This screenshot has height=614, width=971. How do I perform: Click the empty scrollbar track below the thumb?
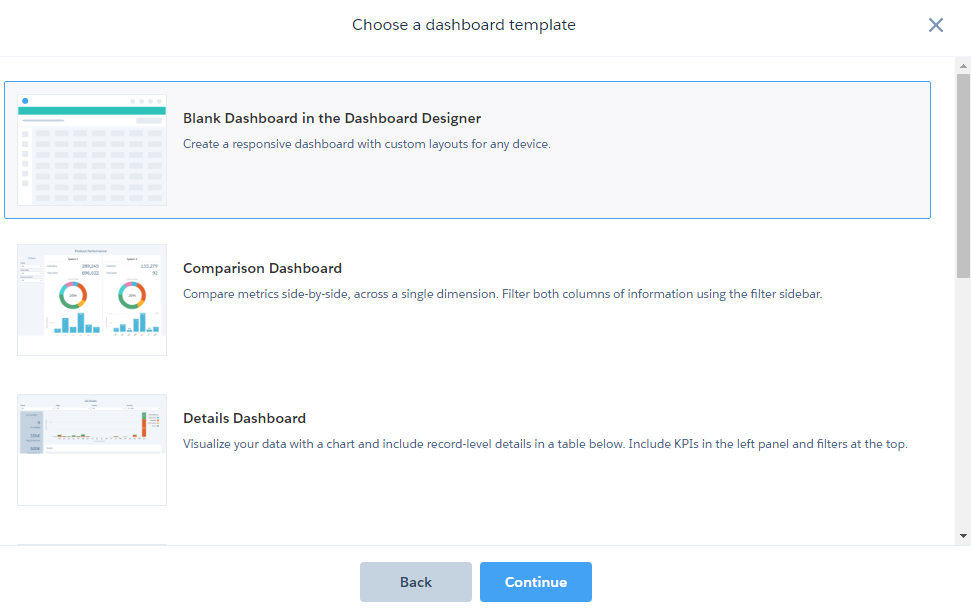(963, 400)
